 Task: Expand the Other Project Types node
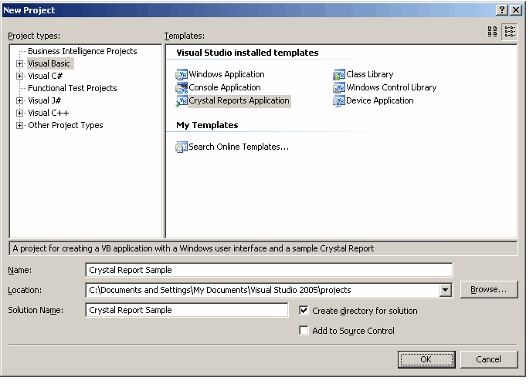coord(20,126)
